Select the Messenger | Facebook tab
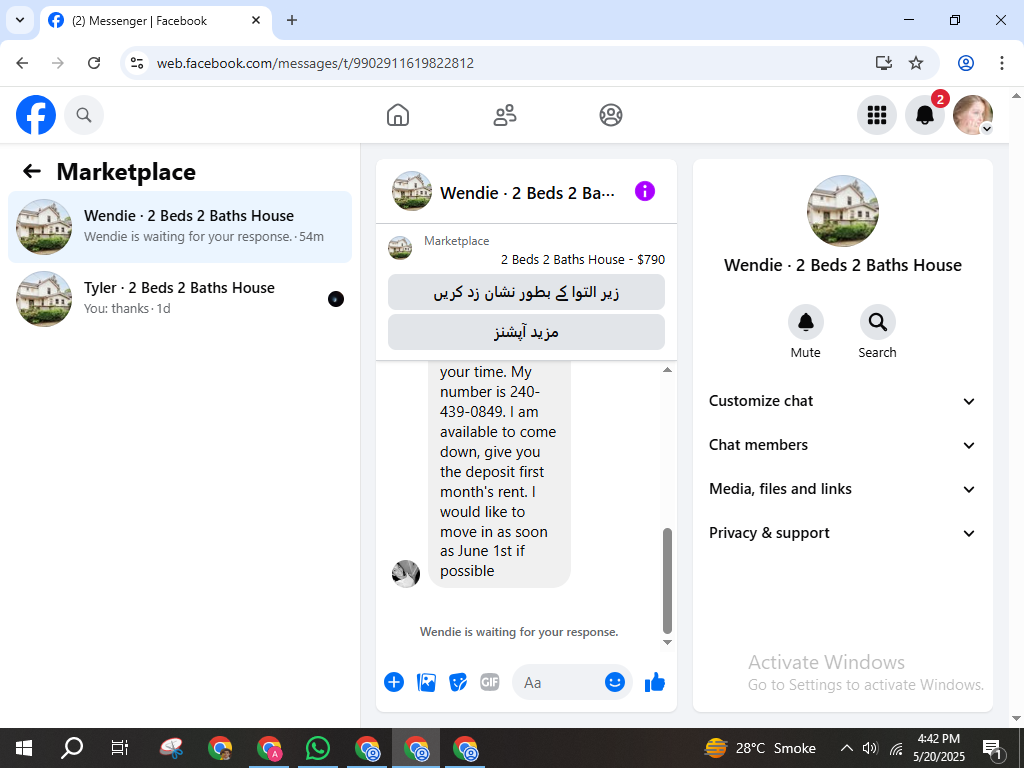1024x768 pixels. 155,21
